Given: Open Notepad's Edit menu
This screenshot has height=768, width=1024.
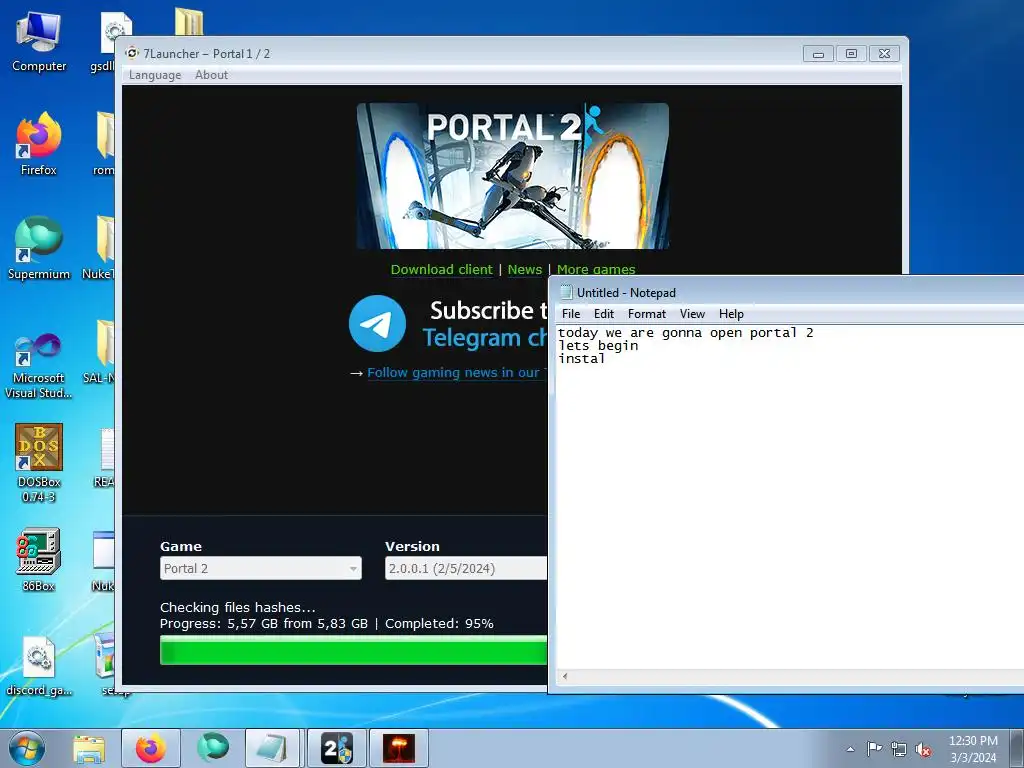Looking at the screenshot, I should 603,314.
